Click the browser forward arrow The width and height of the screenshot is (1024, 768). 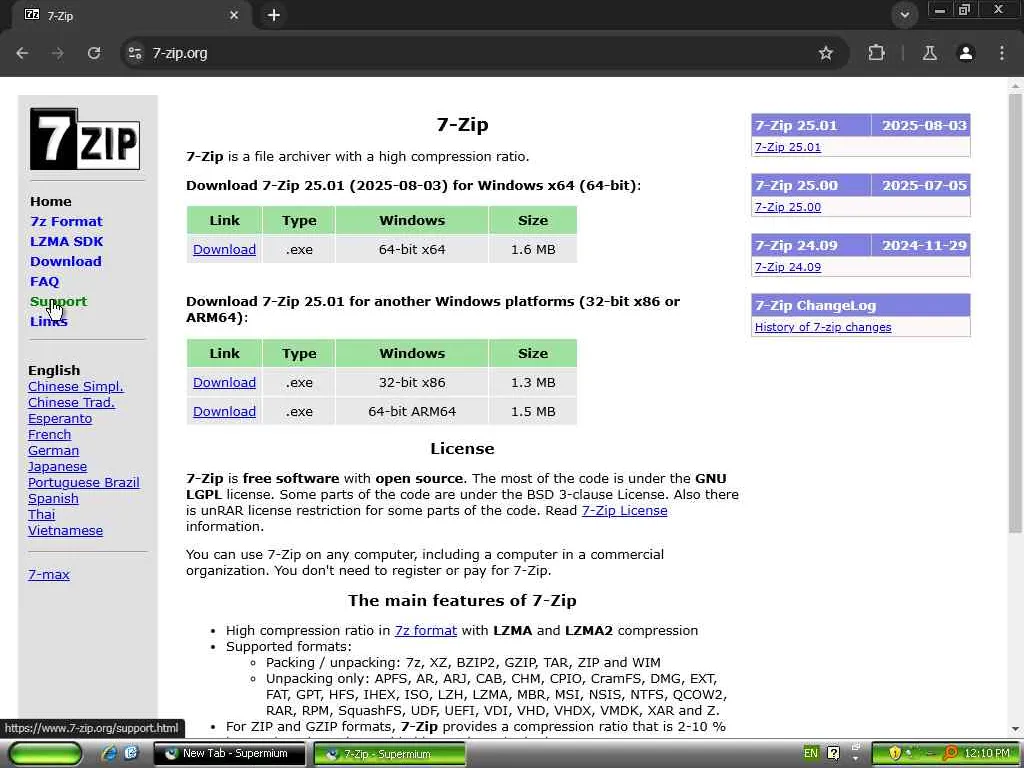58,53
